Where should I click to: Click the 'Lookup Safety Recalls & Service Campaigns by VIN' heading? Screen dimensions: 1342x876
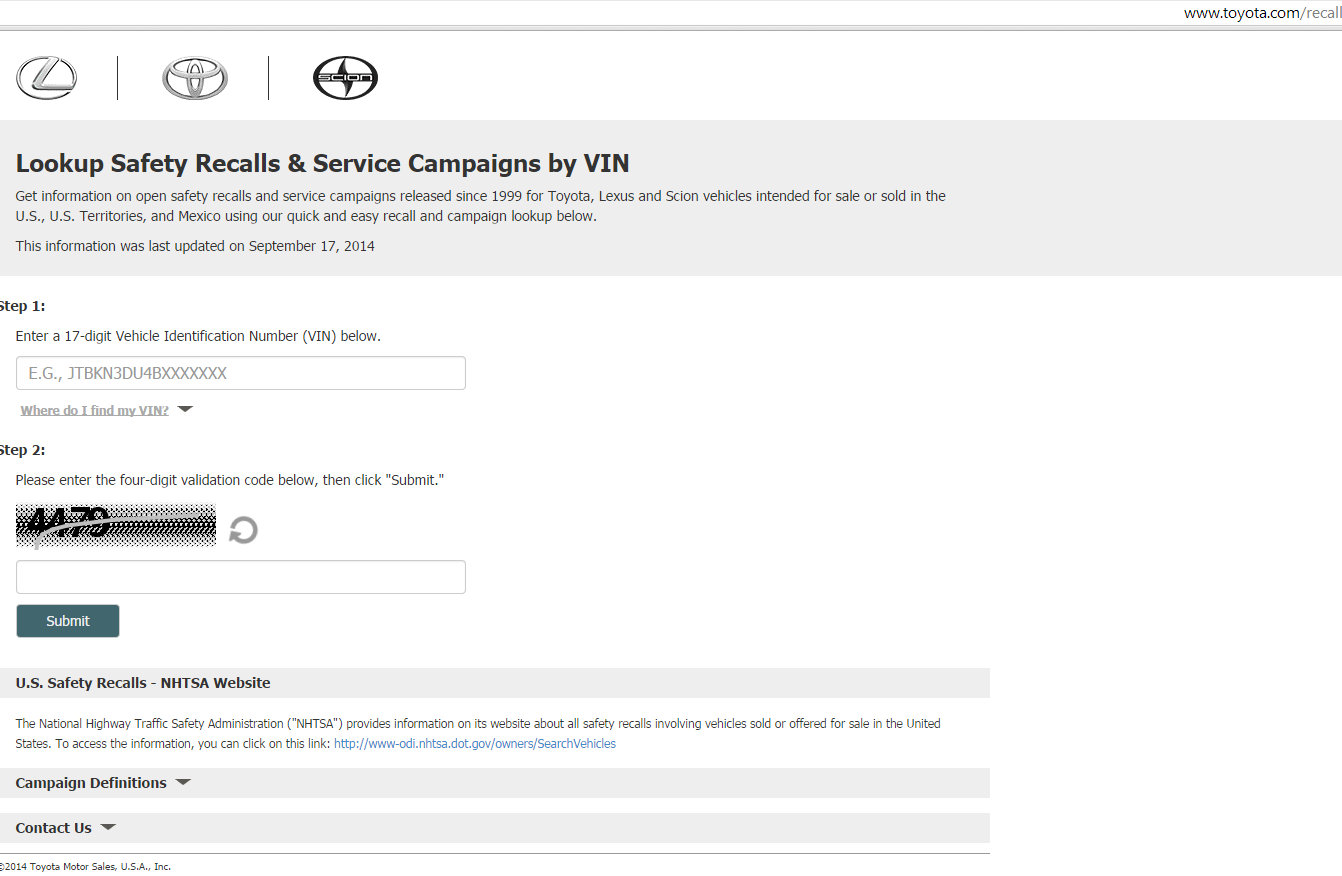(323, 164)
